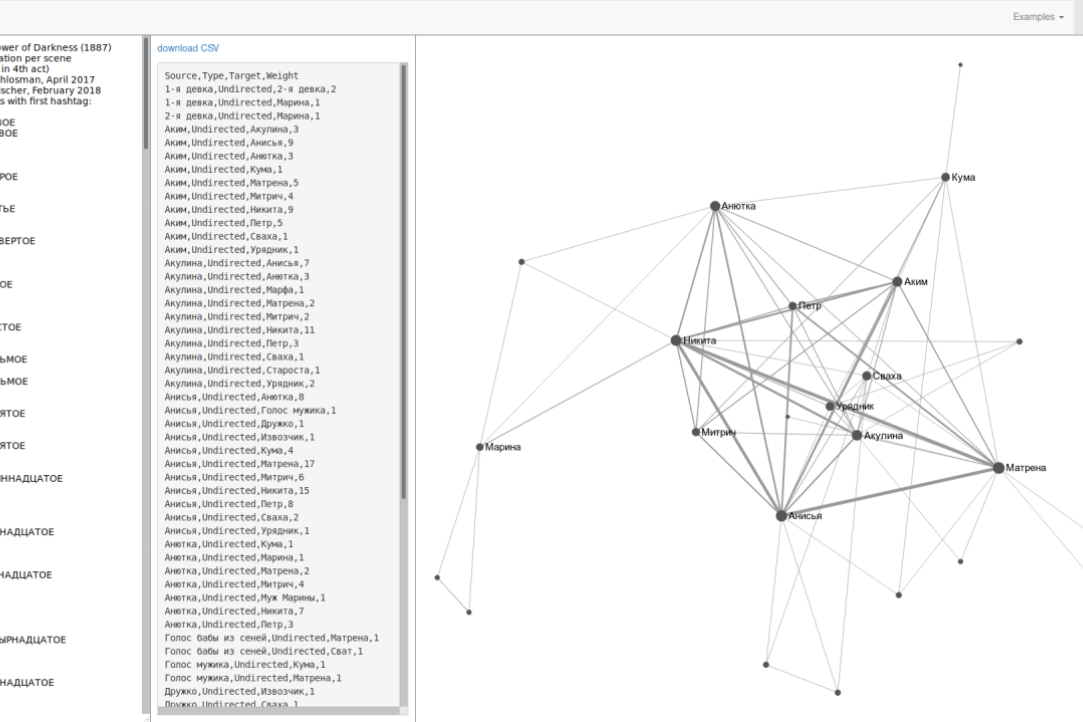
Task: Click the isolated Марина node
Action: pyautogui.click(x=480, y=447)
